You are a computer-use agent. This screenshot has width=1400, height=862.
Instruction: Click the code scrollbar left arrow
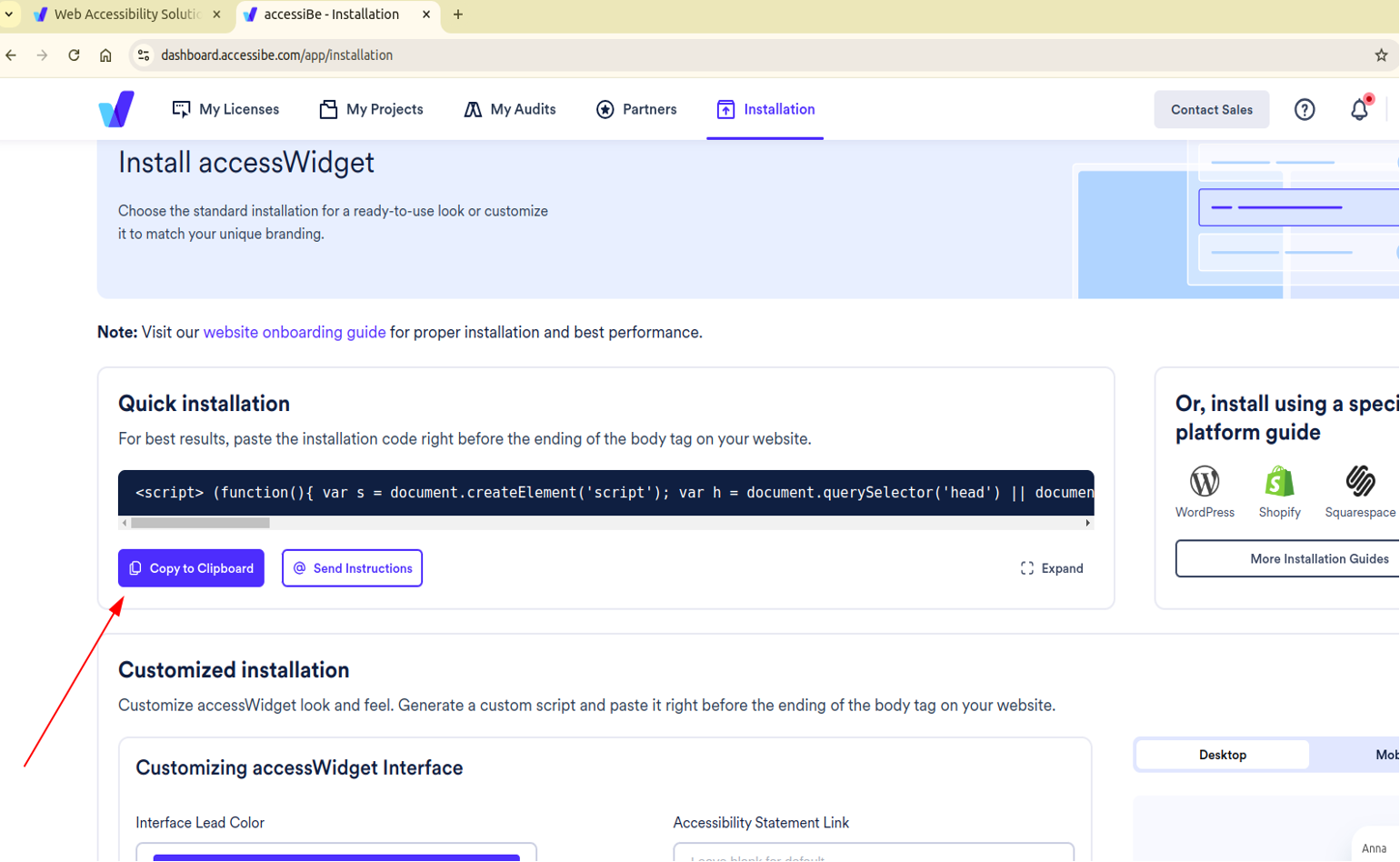(x=125, y=523)
